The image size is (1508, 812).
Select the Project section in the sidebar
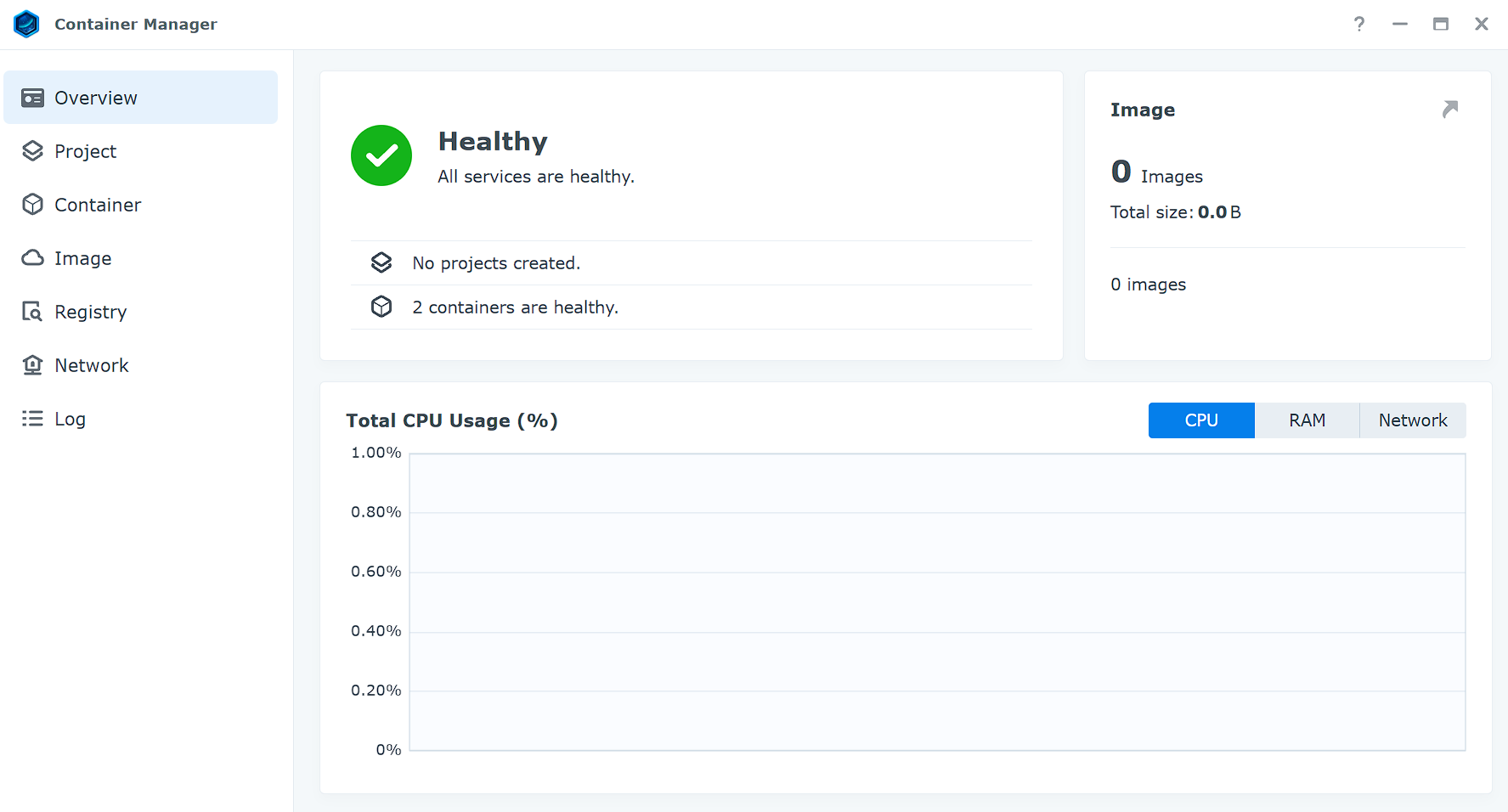(x=85, y=151)
